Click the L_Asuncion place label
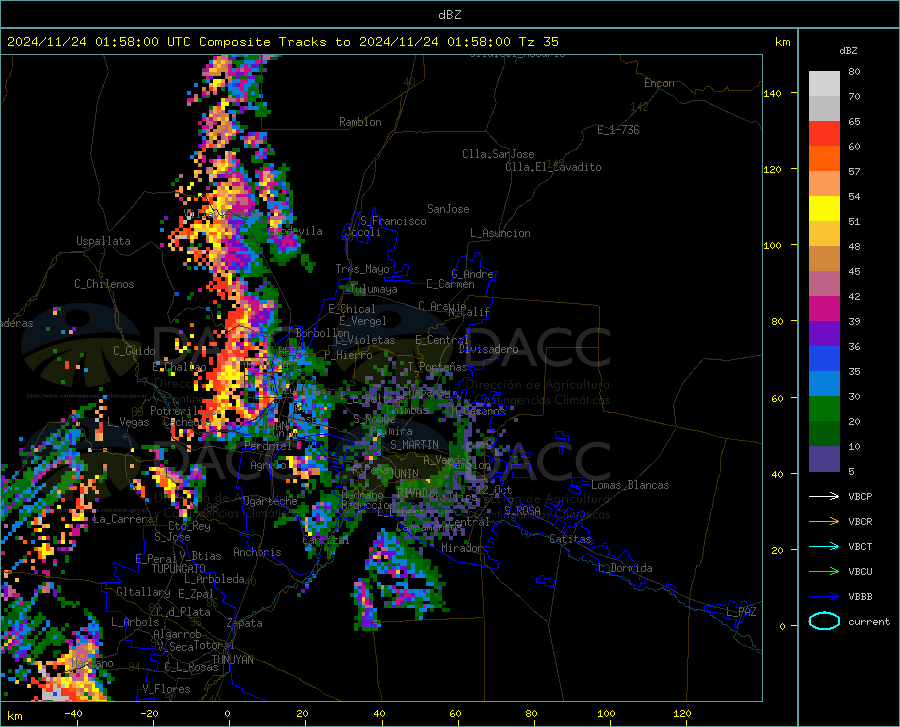Image resolution: width=900 pixels, height=727 pixels. click(x=500, y=233)
